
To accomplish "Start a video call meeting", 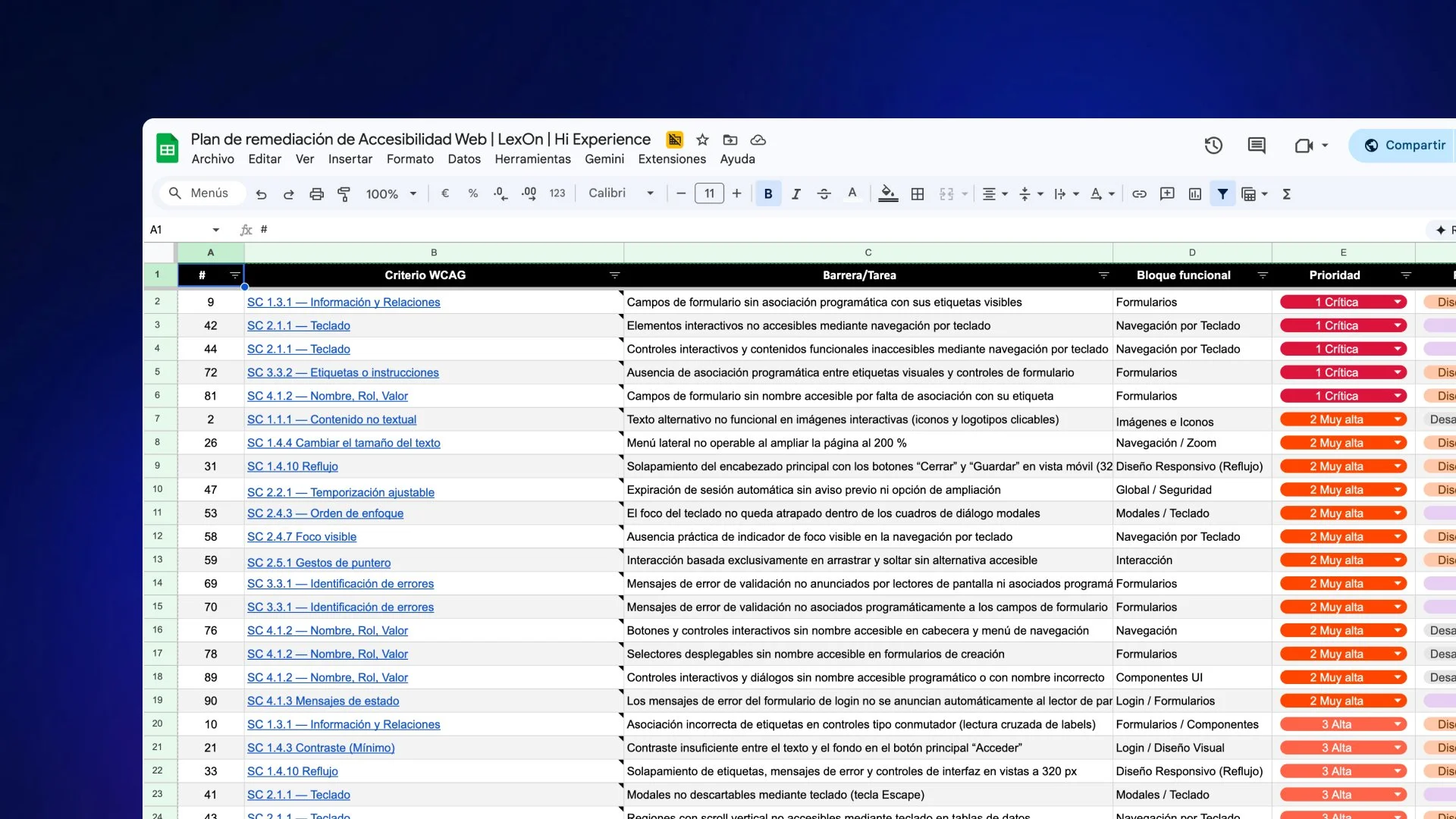I will (x=1304, y=145).
